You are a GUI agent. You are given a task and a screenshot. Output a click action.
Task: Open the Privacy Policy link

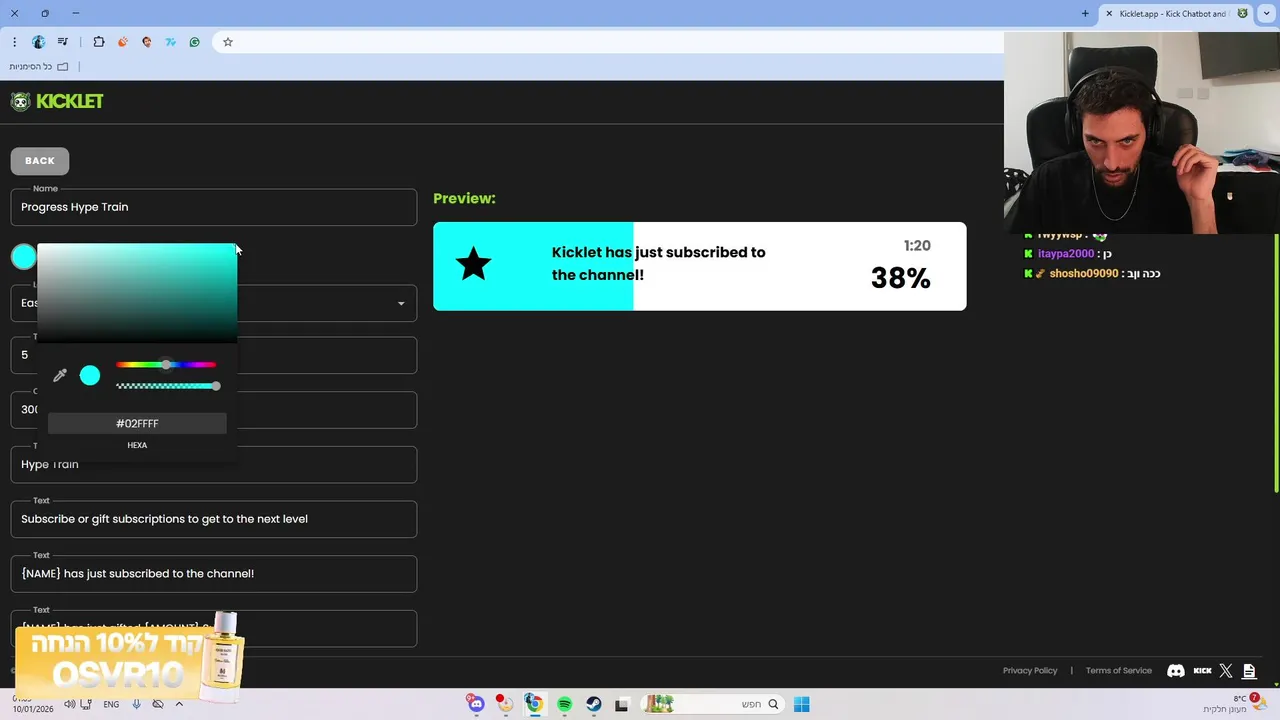tap(1030, 671)
